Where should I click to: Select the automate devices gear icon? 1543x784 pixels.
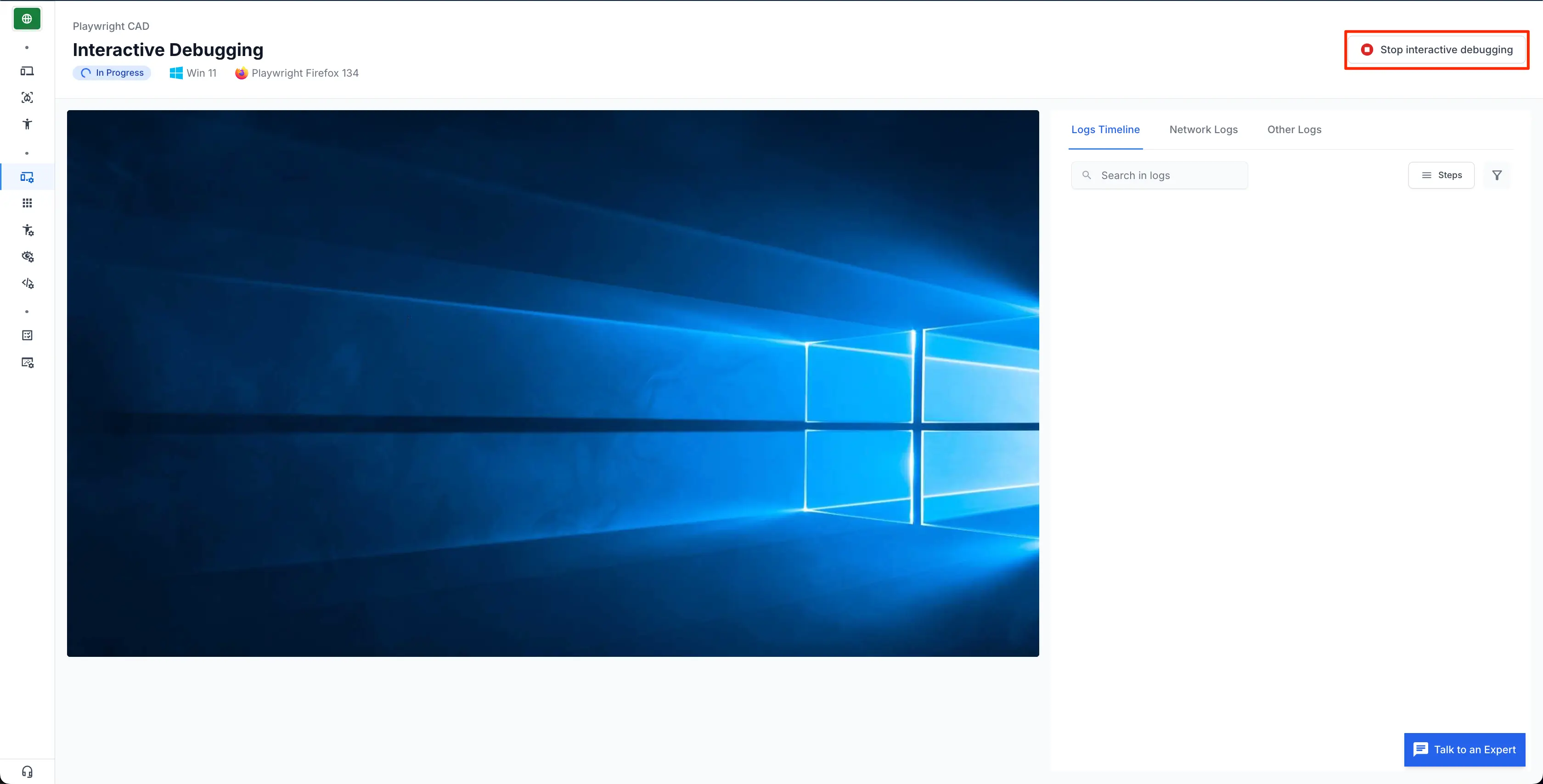tap(27, 177)
